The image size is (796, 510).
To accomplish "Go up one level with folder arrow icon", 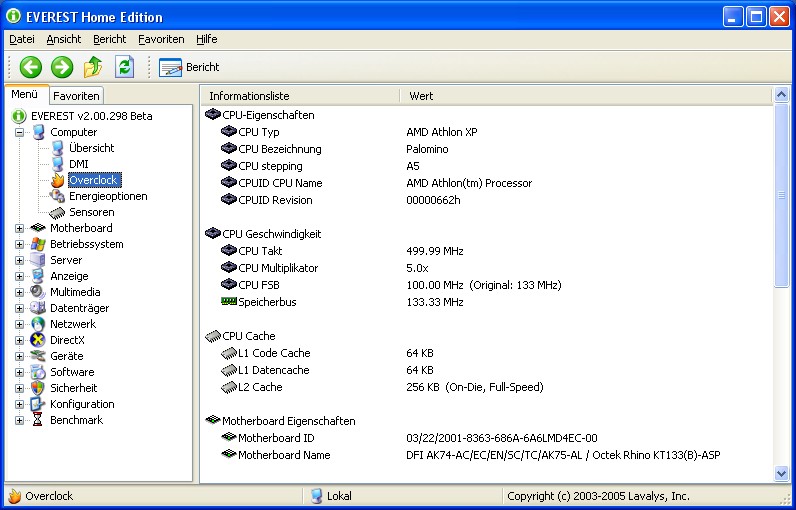I will [93, 67].
